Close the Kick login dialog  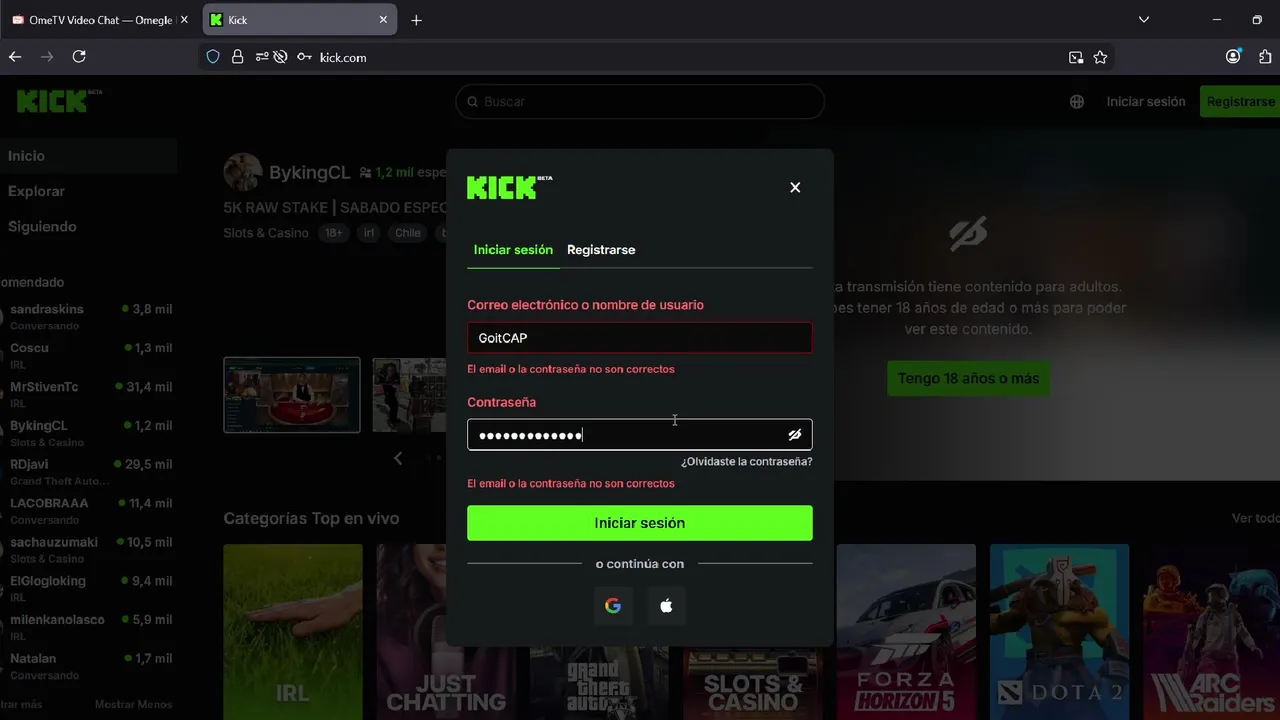pos(795,187)
